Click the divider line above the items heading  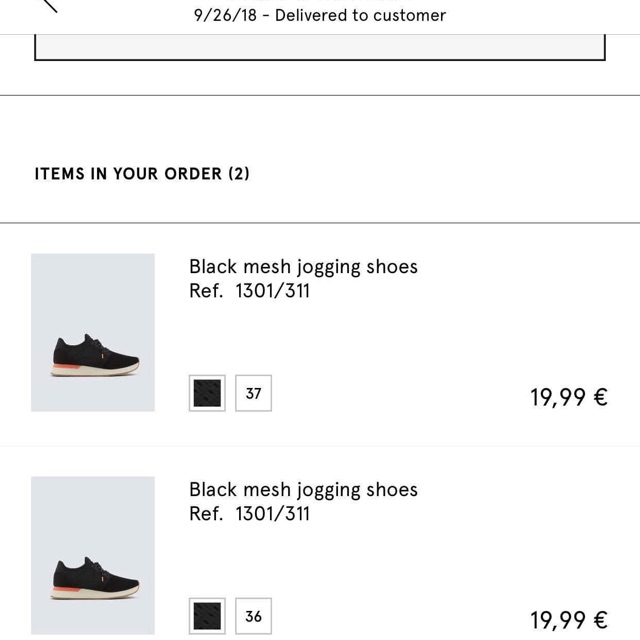pyautogui.click(x=320, y=96)
